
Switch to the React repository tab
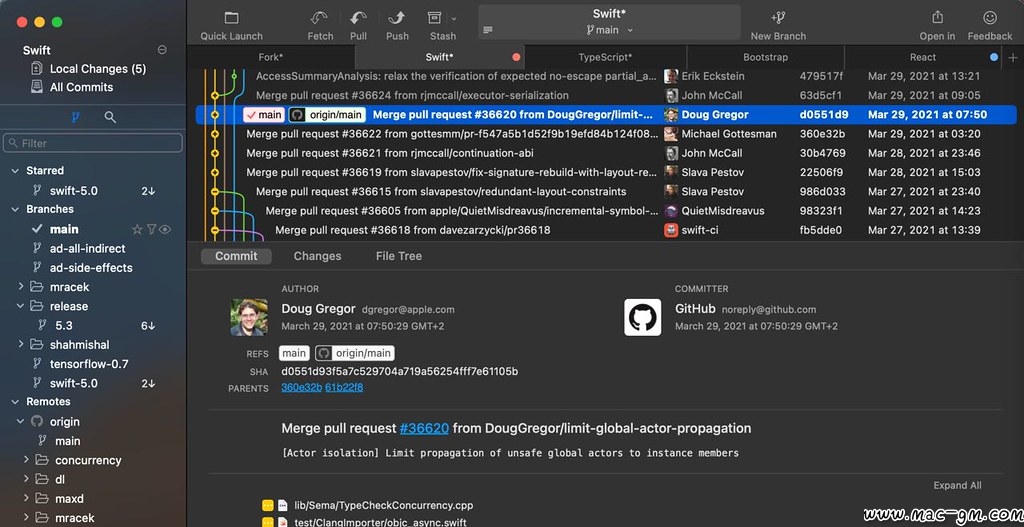pos(923,57)
